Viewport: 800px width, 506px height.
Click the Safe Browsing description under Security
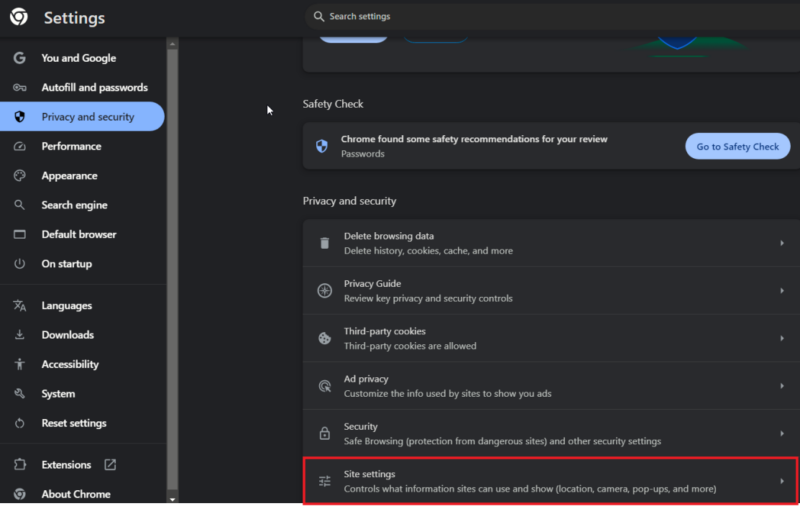click(x=502, y=441)
